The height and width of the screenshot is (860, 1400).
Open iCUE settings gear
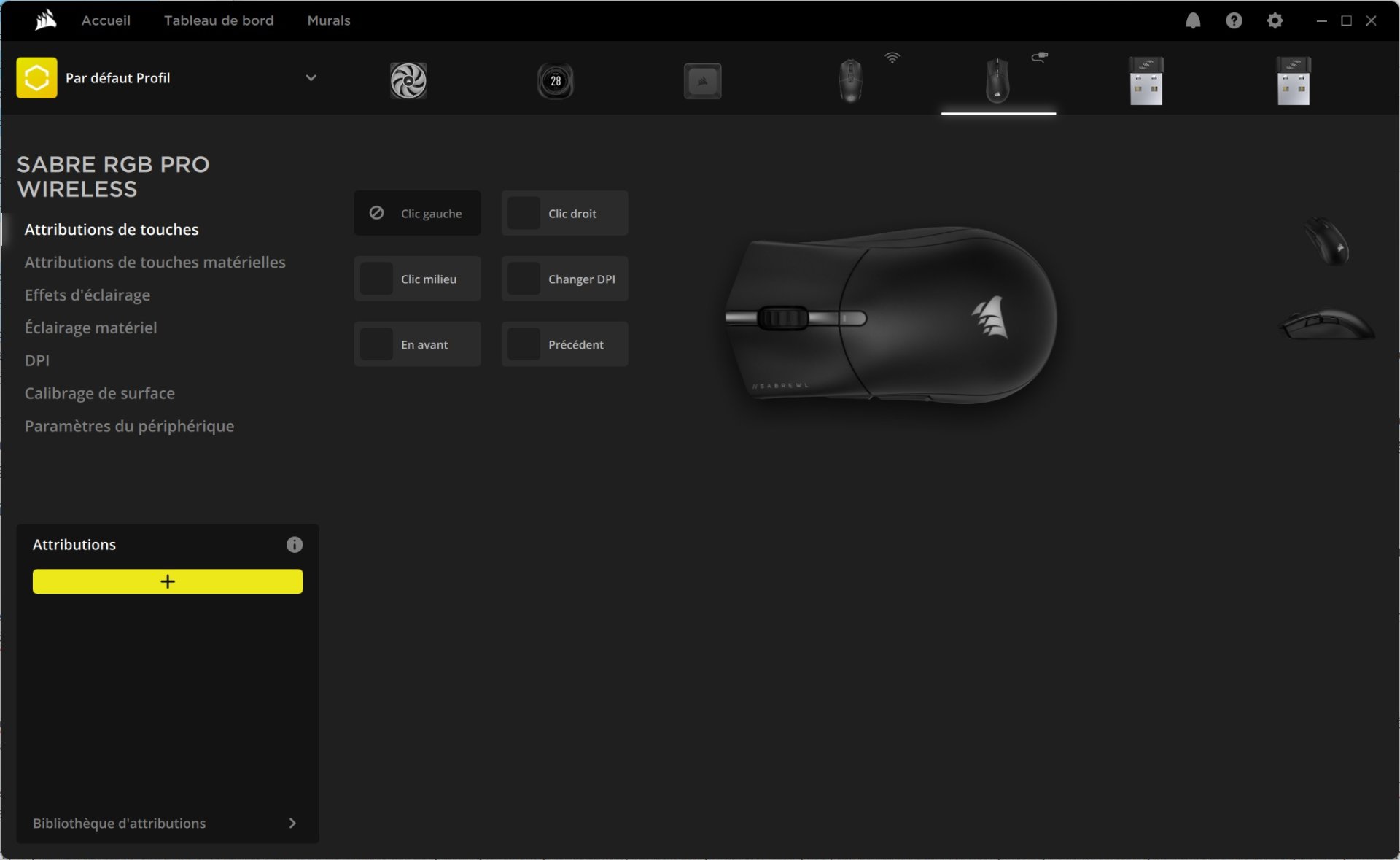(1275, 20)
